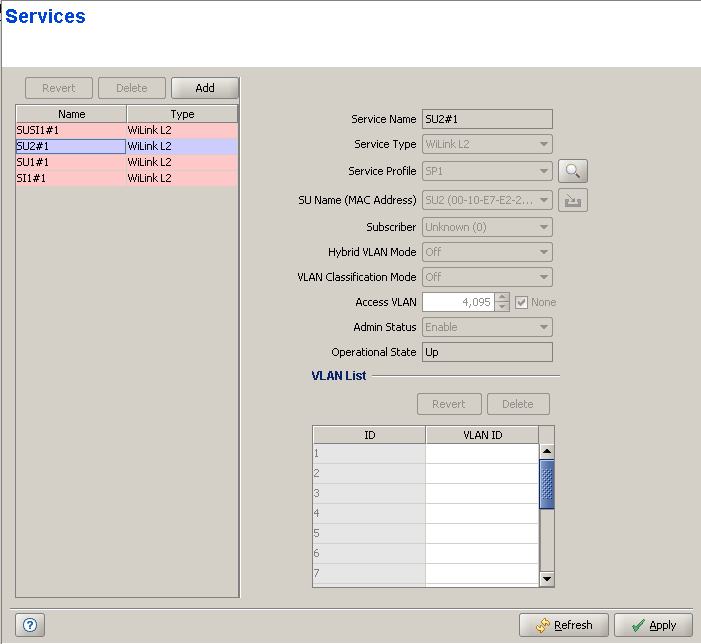701x644 pixels.
Task: Click the Add button above the services list
Action: [205, 88]
